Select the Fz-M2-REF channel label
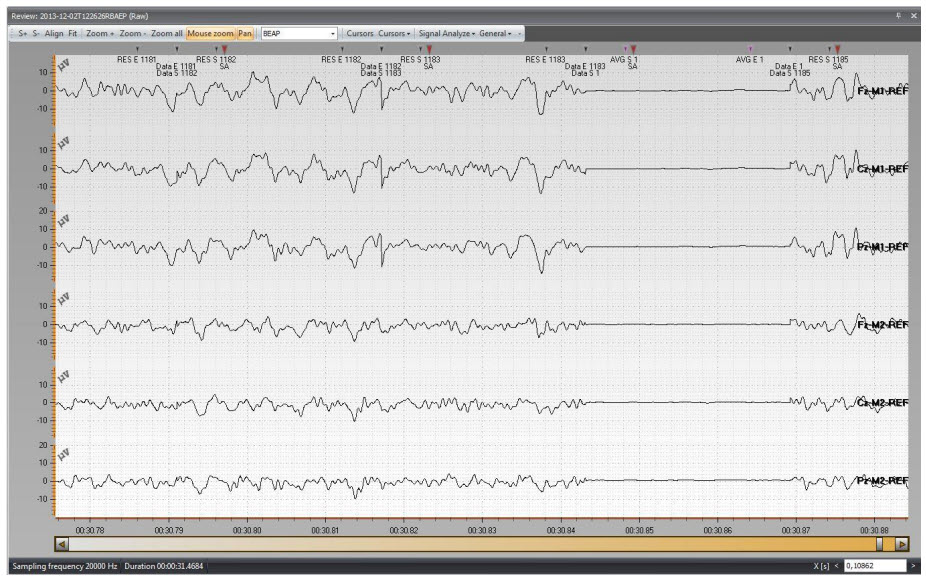The image size is (926, 581). tap(882, 325)
